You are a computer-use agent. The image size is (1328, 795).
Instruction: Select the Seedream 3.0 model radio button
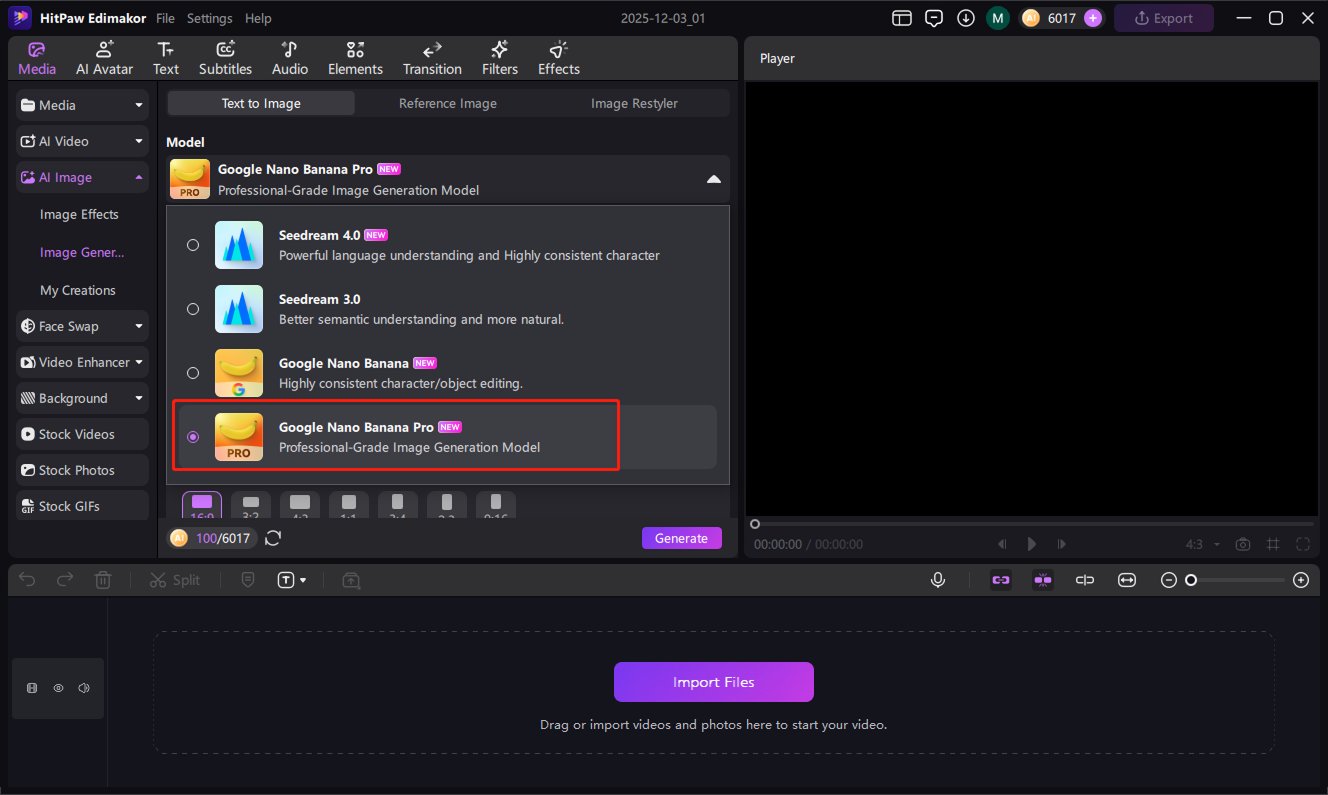[x=193, y=309]
